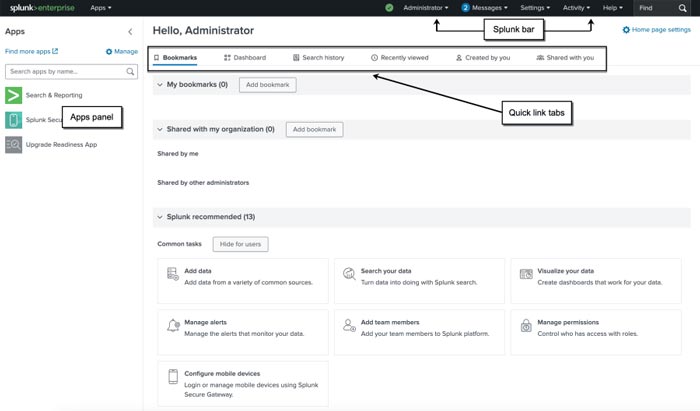Click the Manage alerts bell icon
700x411 pixels.
pyautogui.click(x=173, y=325)
